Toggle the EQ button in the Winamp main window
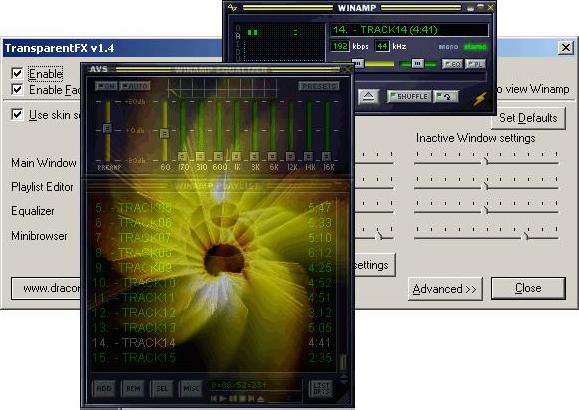This screenshot has width=579, height=410. click(x=452, y=64)
